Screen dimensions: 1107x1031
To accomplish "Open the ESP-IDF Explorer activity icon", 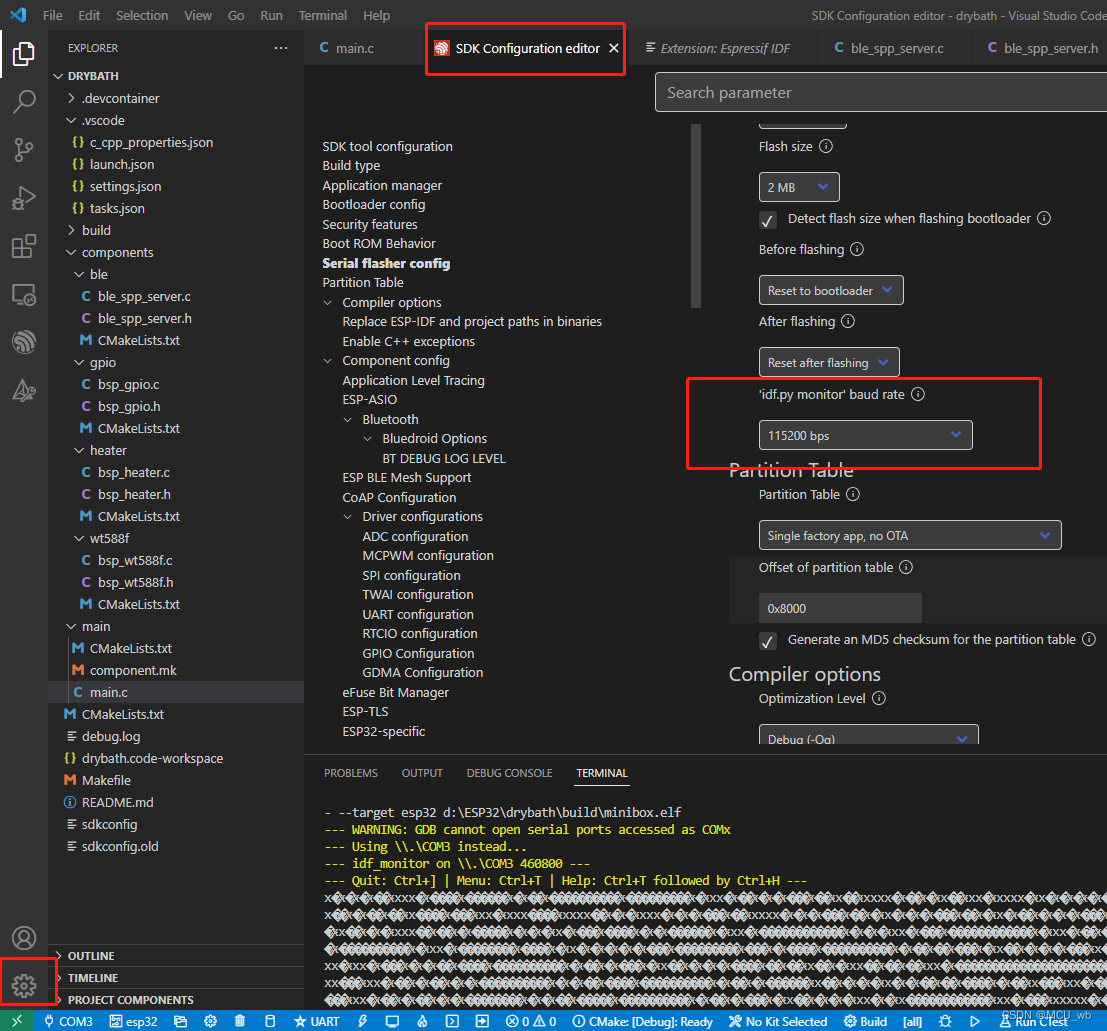I will [24, 342].
